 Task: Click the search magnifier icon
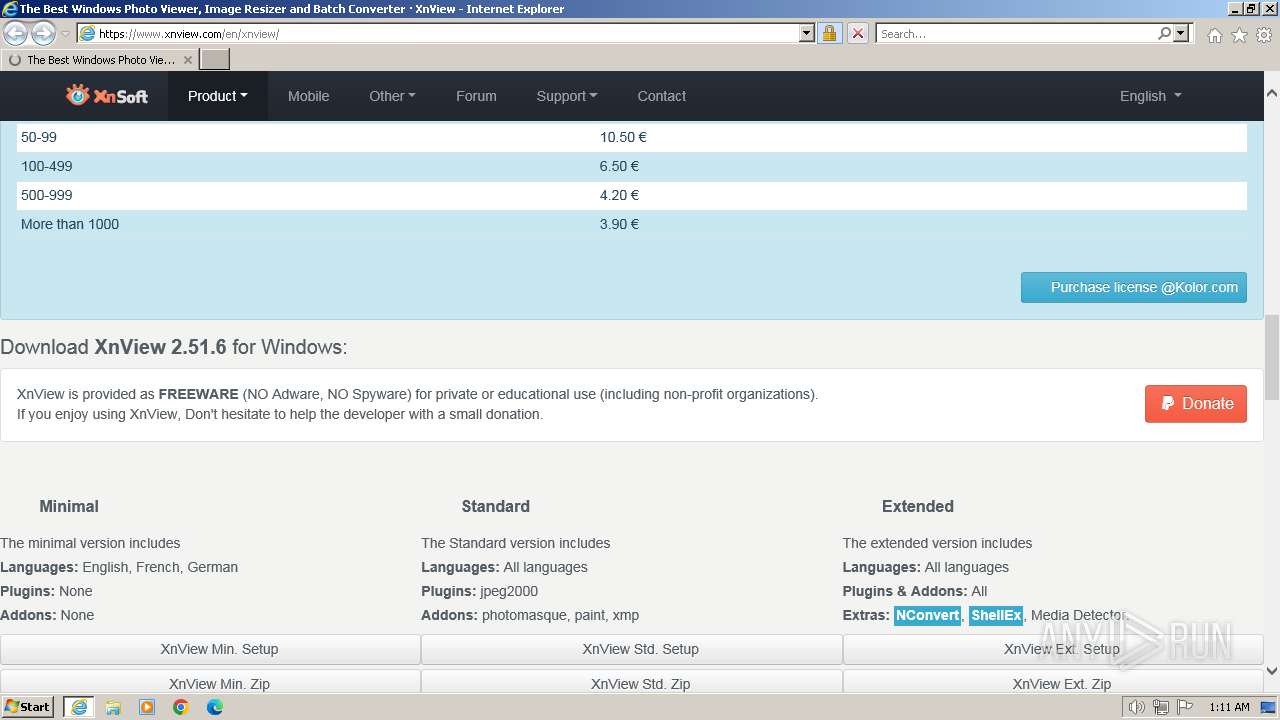(1164, 33)
